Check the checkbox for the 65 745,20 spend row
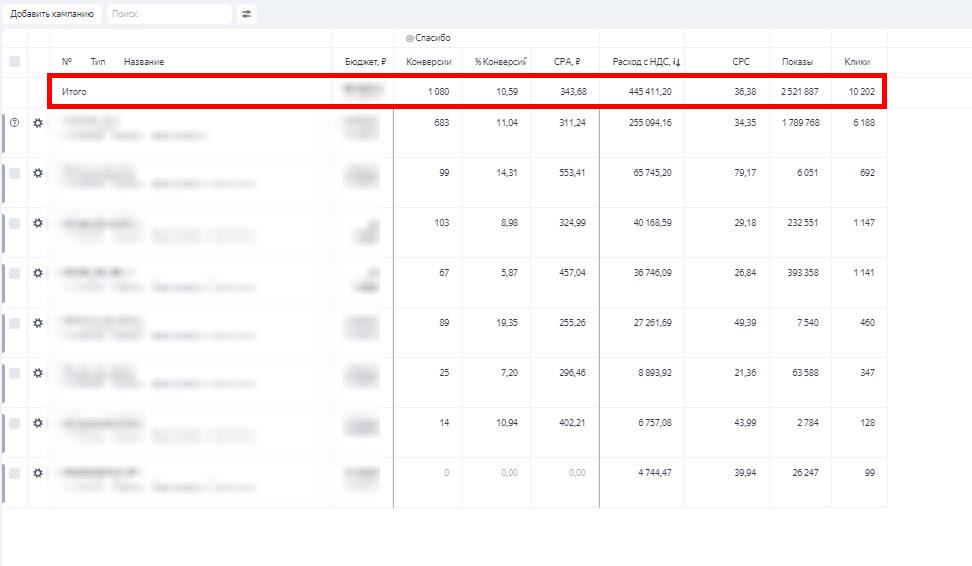This screenshot has height=566, width=972. click(14, 173)
